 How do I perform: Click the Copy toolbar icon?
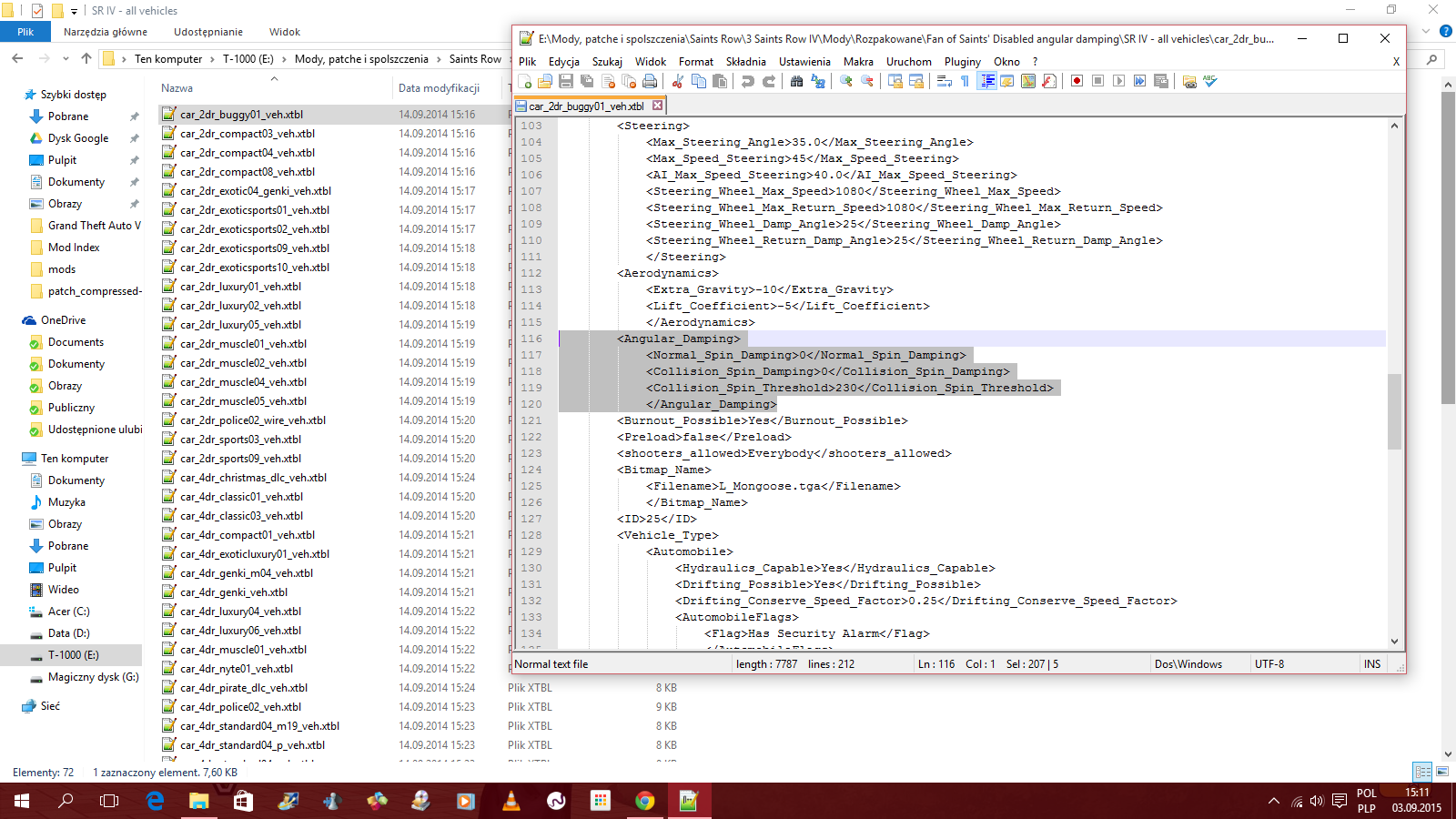[x=699, y=81]
